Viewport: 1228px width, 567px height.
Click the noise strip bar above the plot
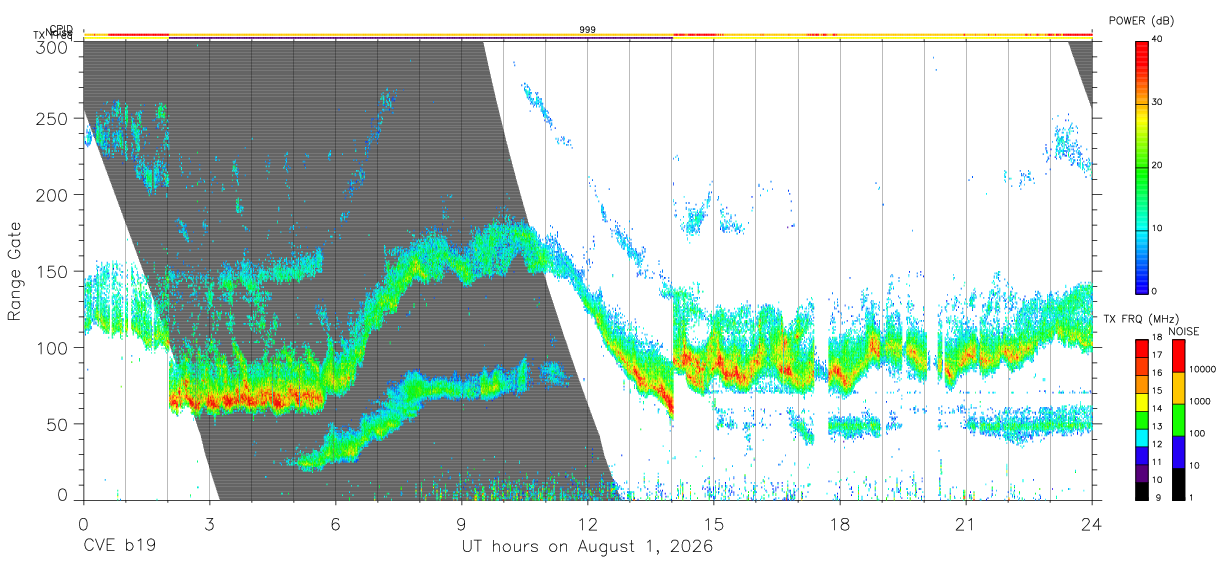588,35
